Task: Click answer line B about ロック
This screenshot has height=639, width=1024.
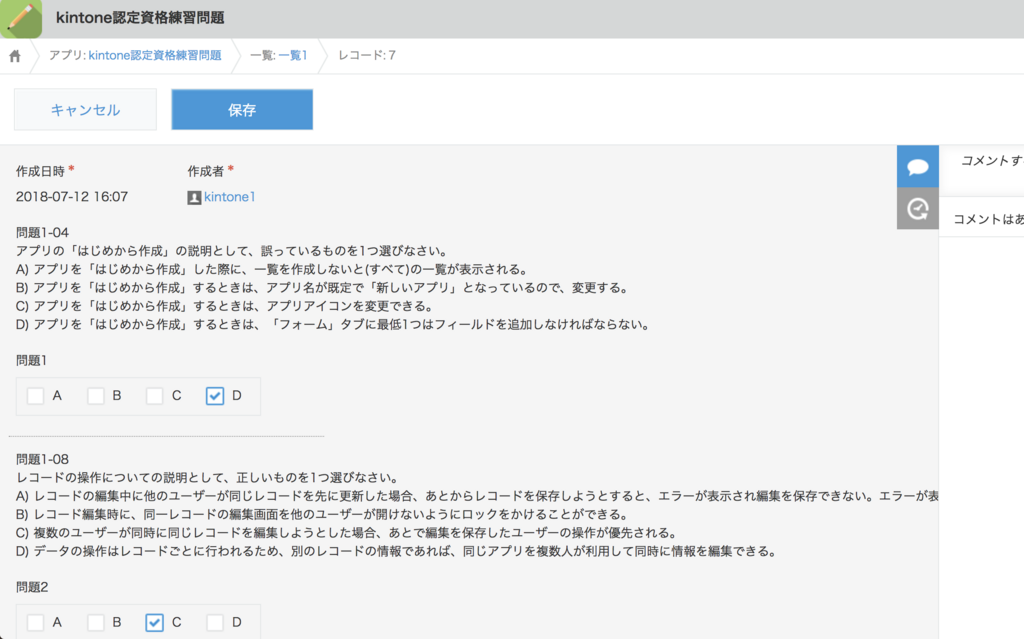Action: [x=323, y=514]
